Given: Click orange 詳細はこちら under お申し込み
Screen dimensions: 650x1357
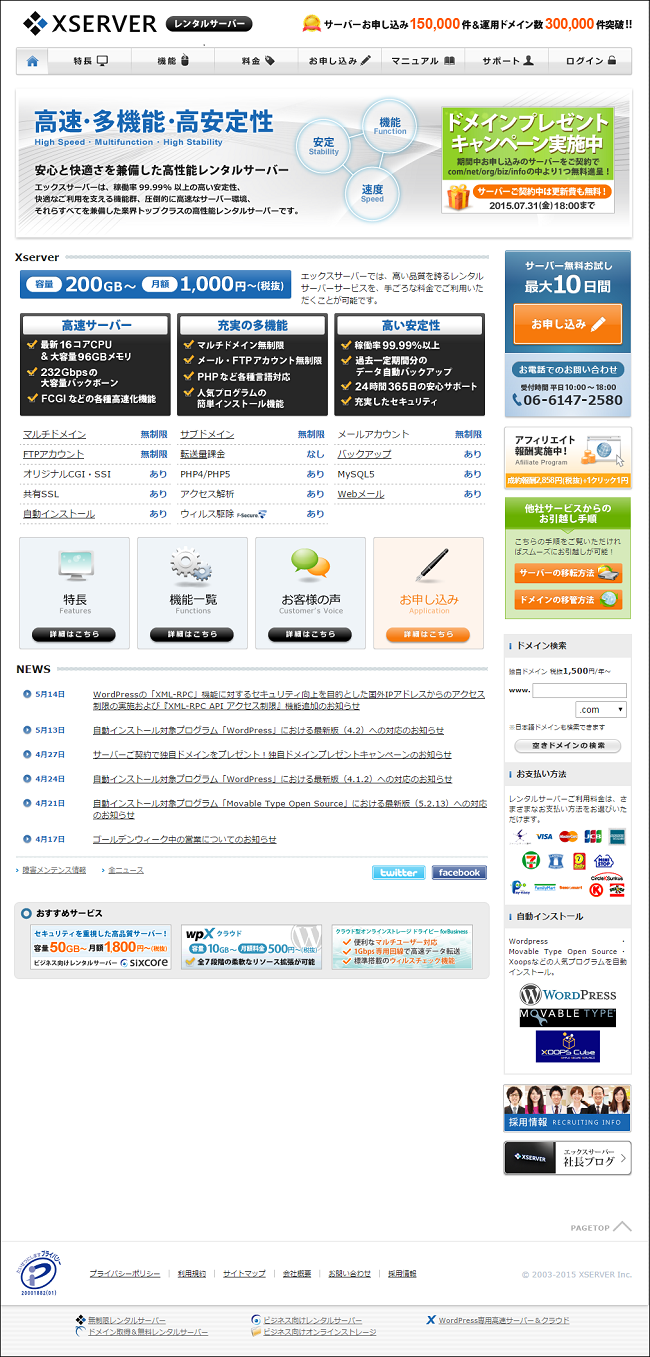Looking at the screenshot, I should [428, 635].
